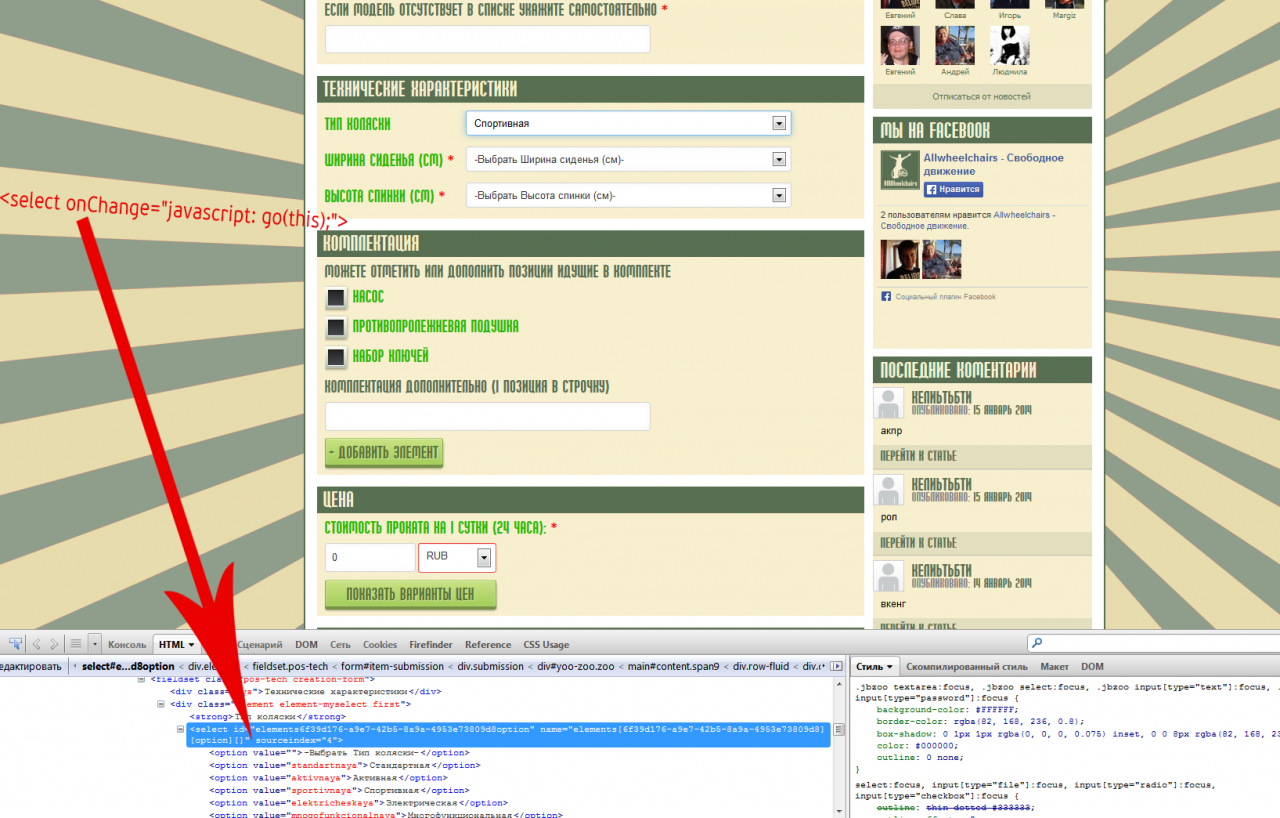Collapse the select element node in HTML tree
This screenshot has width=1280, height=818.
click(x=181, y=729)
